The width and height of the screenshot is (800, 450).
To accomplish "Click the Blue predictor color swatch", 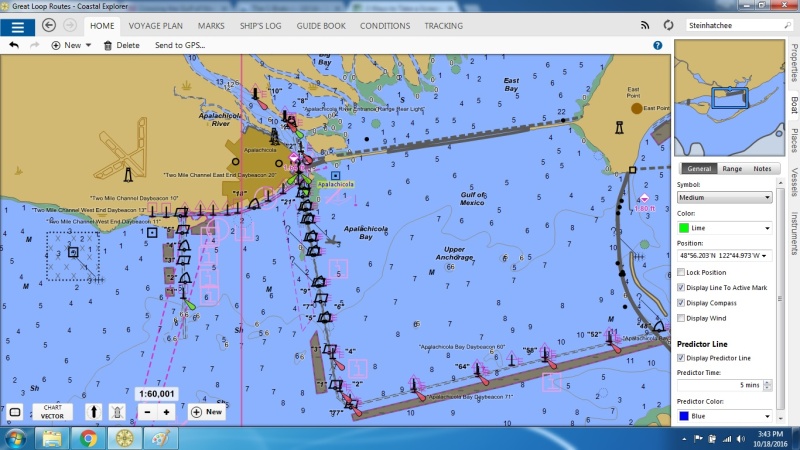I will tap(684, 416).
